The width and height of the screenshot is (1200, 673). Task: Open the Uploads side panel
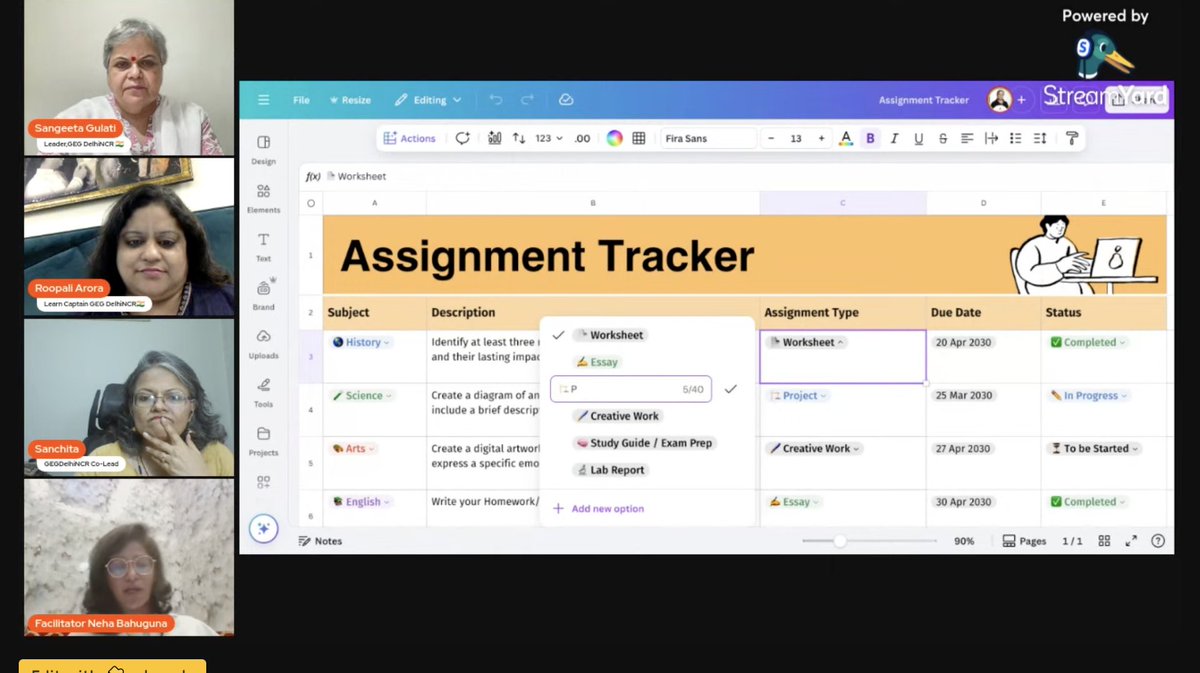263,343
